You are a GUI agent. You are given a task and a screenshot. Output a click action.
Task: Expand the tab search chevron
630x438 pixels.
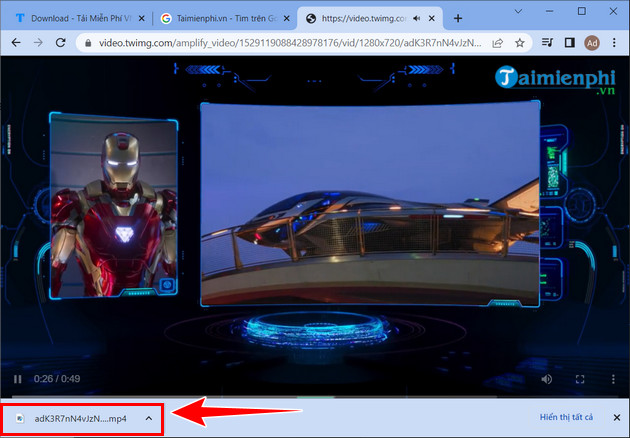[518, 11]
